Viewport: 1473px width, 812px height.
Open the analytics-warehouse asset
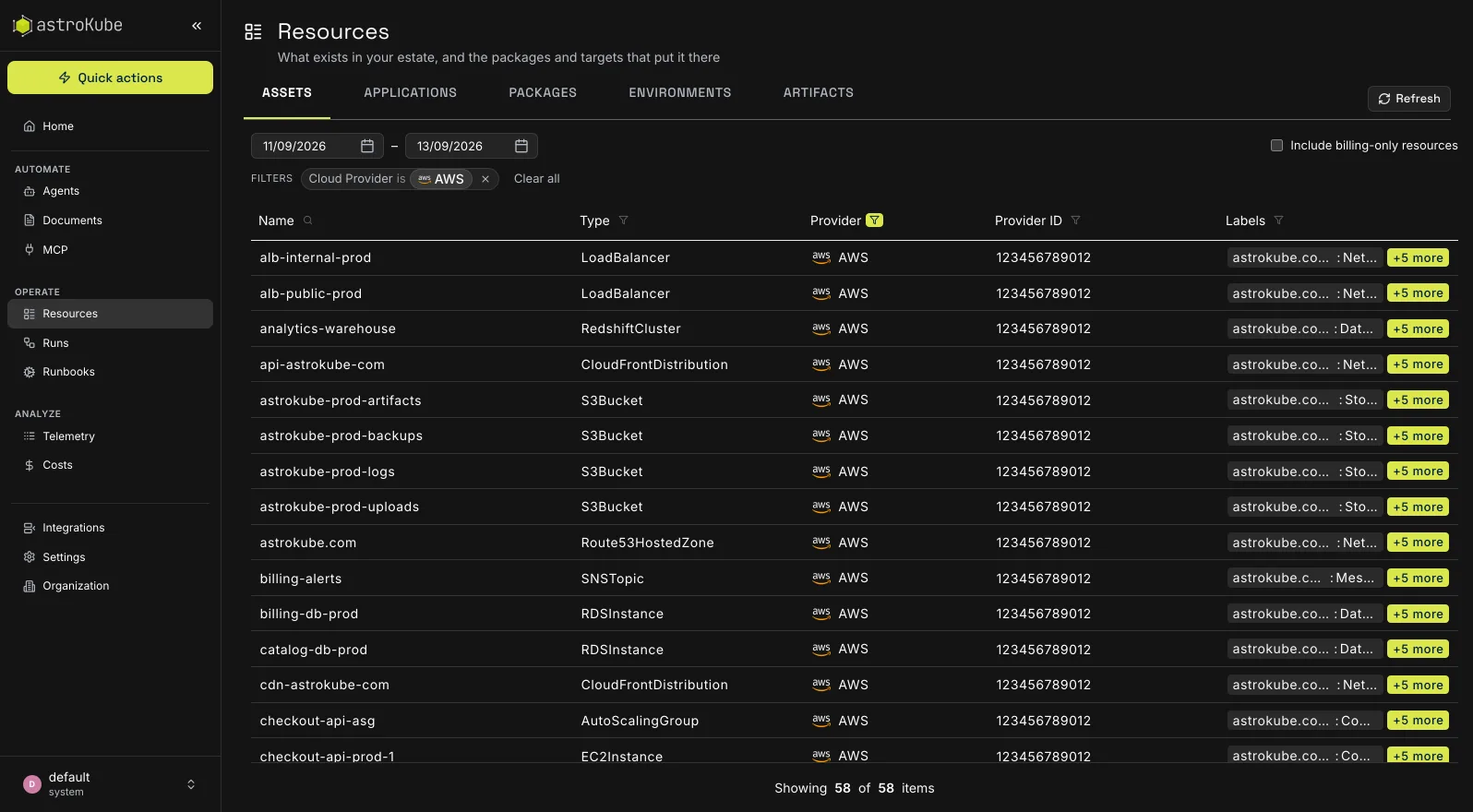328,329
